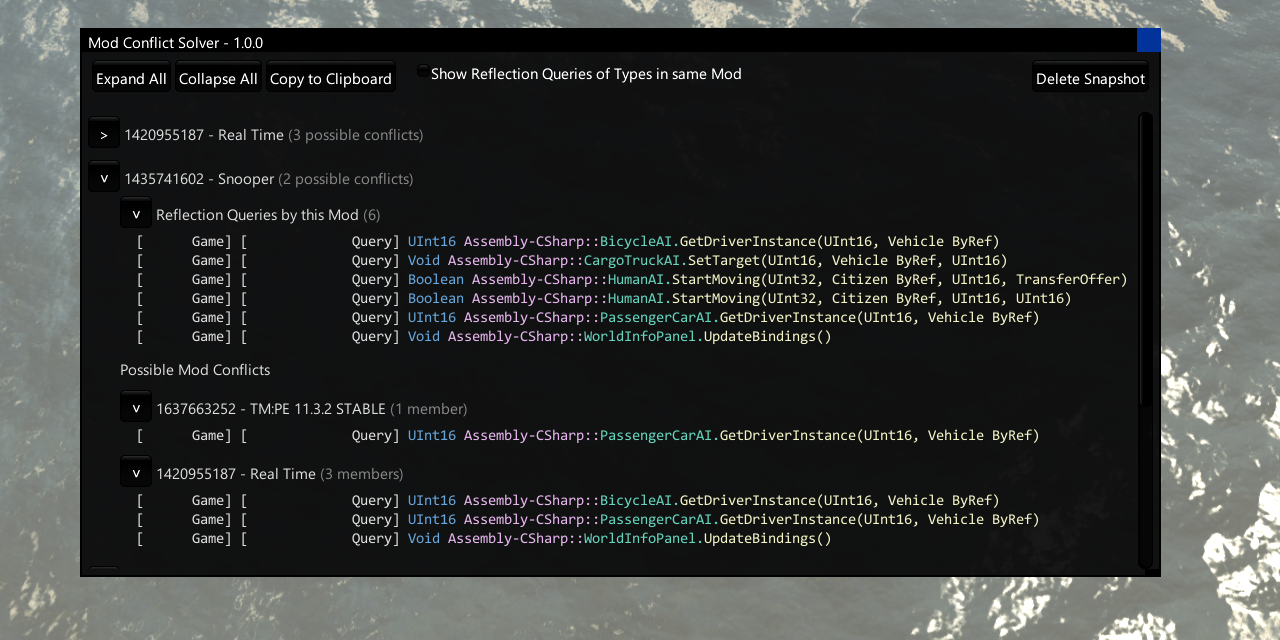
Task: Click the Collapse All button
Action: pyautogui.click(x=218, y=77)
